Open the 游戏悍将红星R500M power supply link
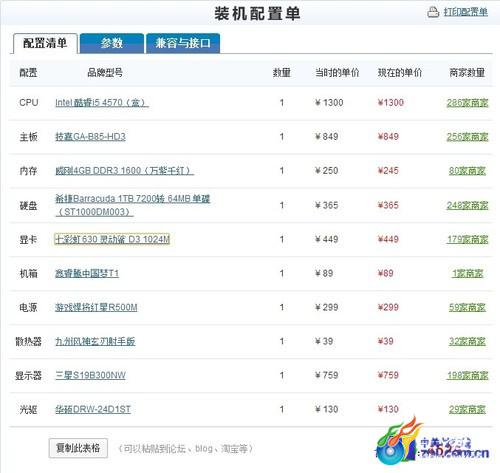The height and width of the screenshot is (473, 500). pyautogui.click(x=96, y=307)
